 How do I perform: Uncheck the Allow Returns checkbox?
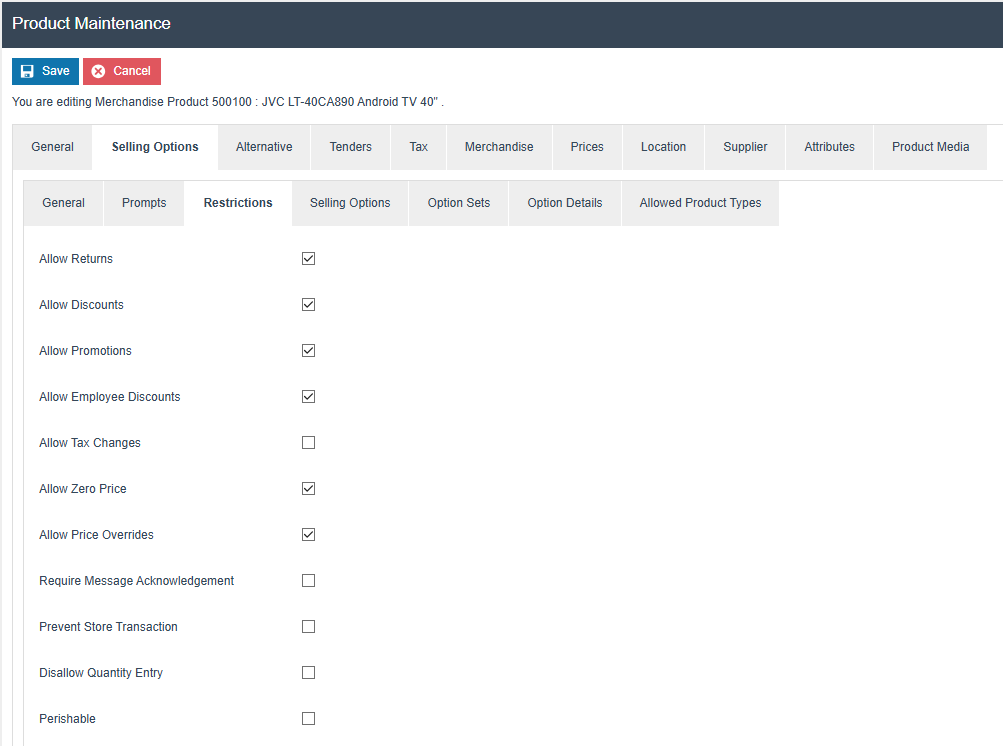308,258
